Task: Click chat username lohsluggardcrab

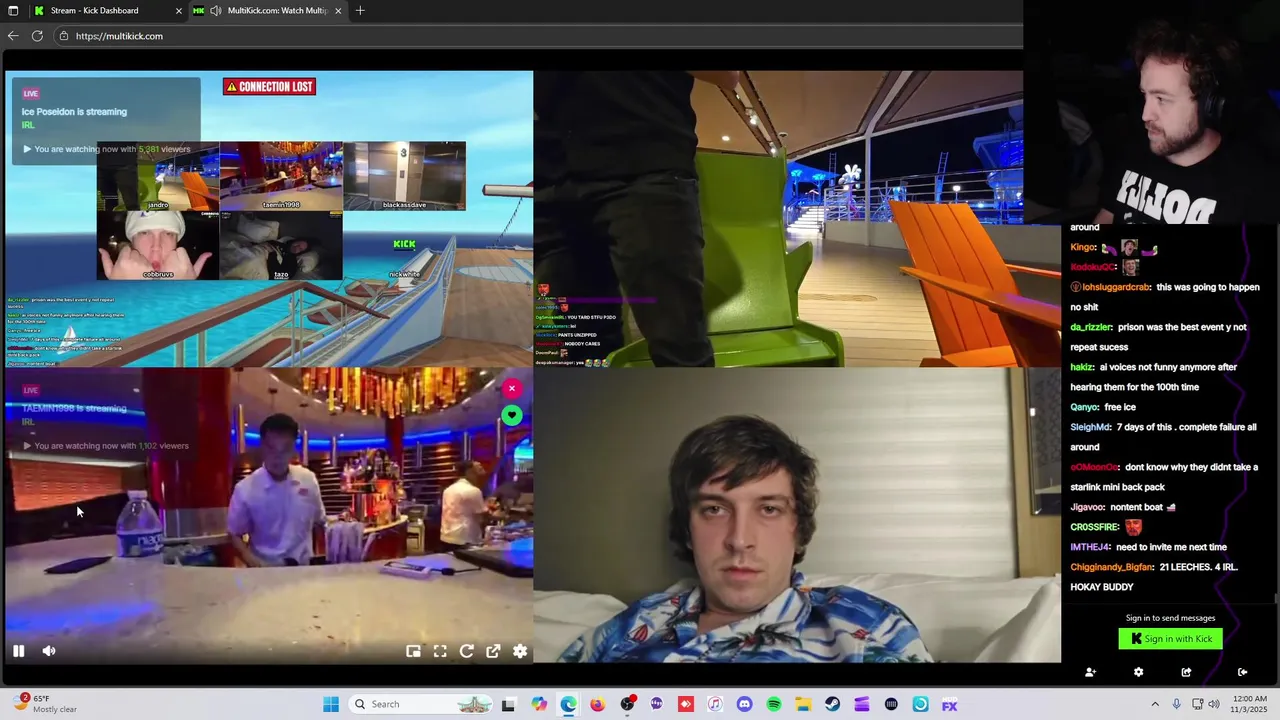Action: tap(1116, 287)
